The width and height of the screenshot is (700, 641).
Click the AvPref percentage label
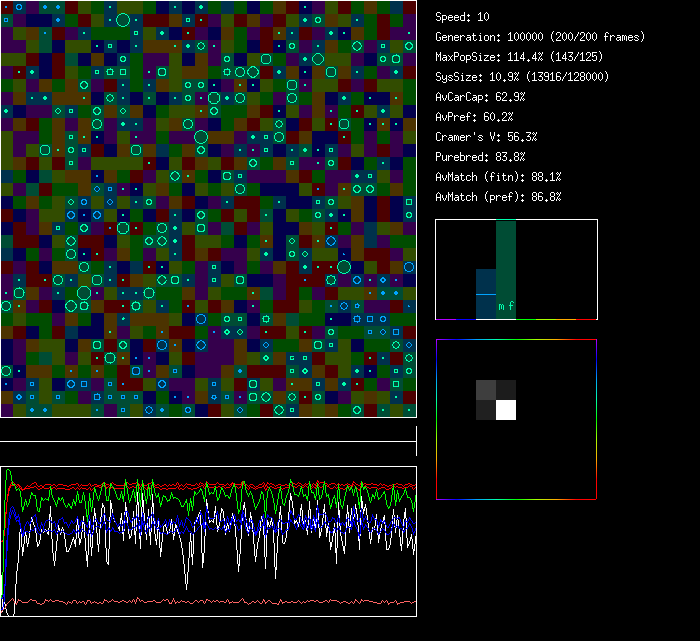[x=474, y=117]
